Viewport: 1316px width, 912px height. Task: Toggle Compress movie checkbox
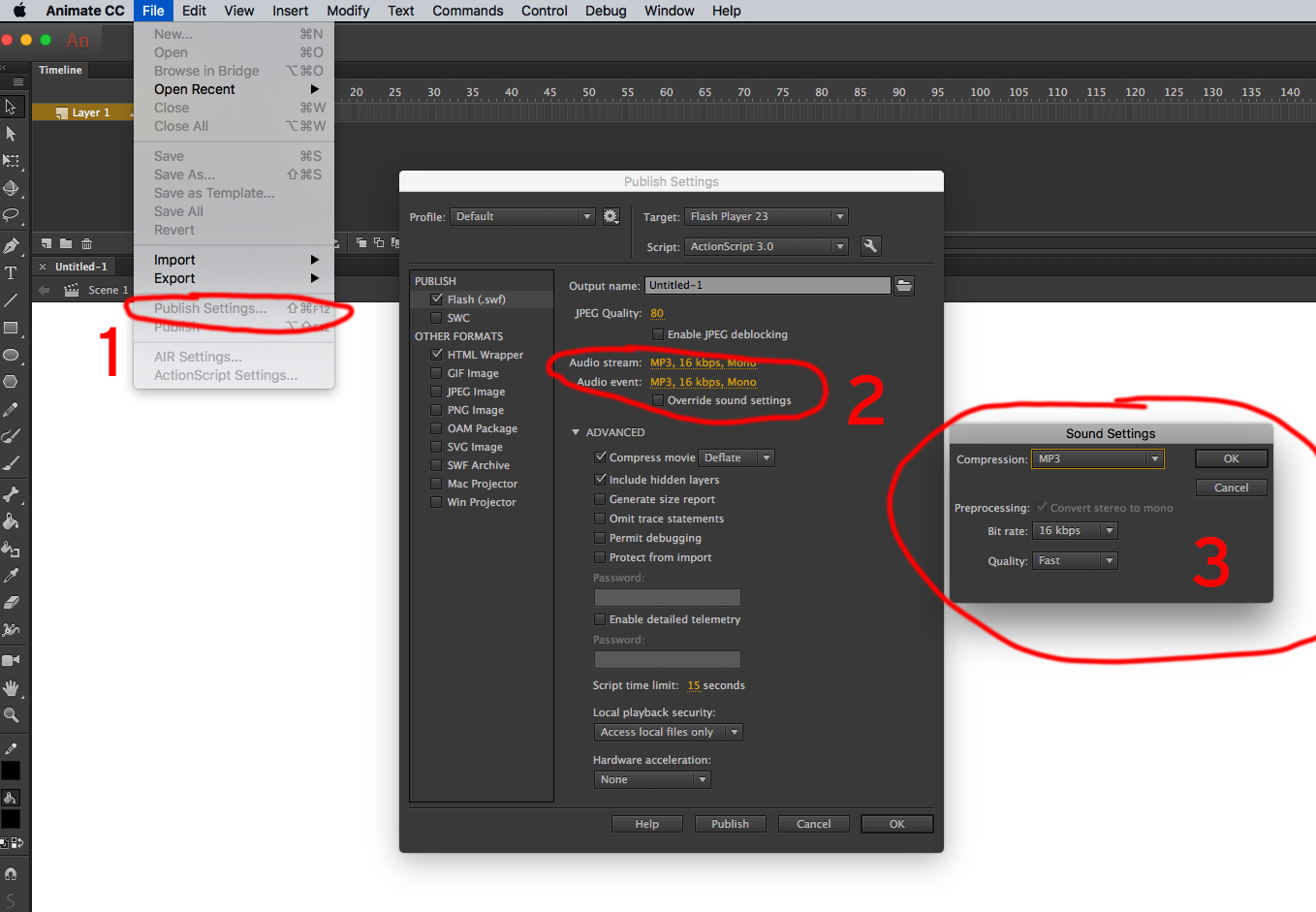600,457
